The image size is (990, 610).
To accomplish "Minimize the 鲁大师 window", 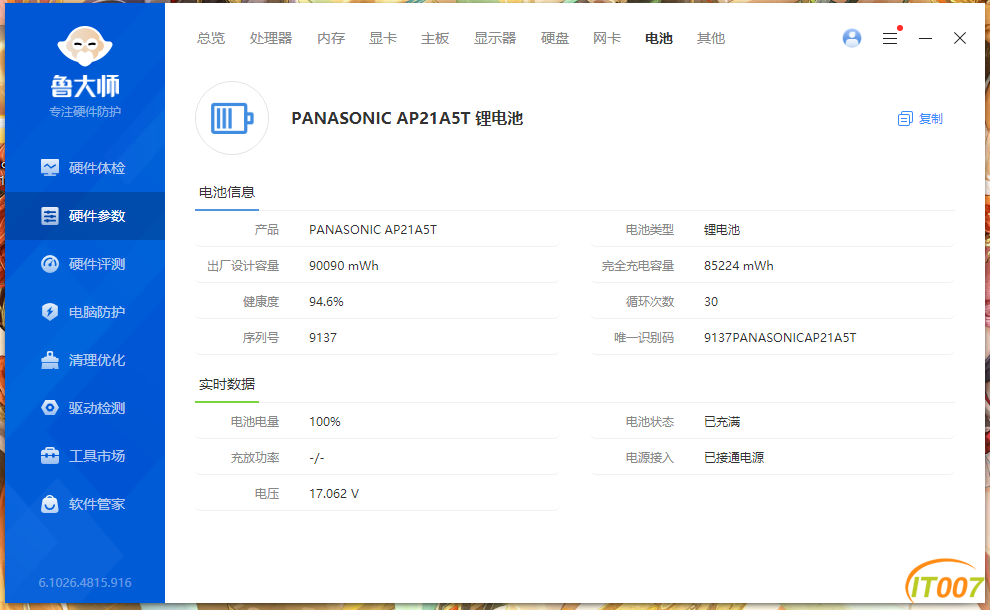I will coord(926,39).
